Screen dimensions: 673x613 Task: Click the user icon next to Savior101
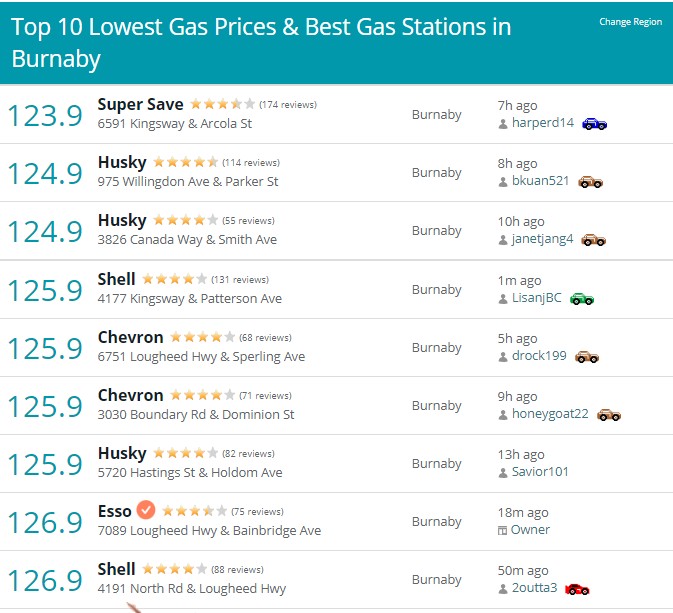click(503, 473)
